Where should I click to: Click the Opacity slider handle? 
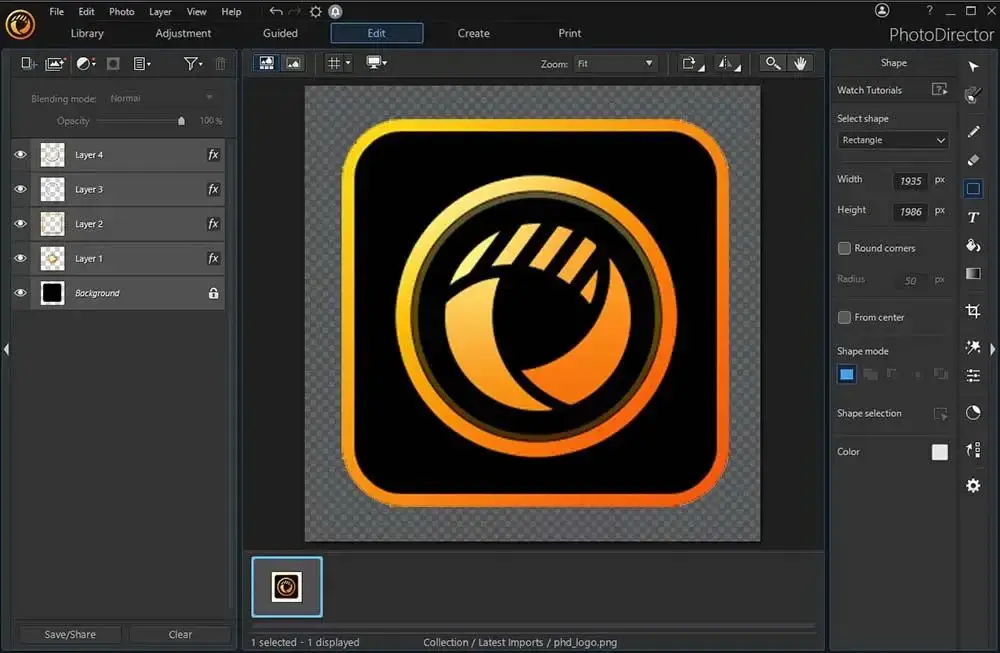(x=181, y=121)
